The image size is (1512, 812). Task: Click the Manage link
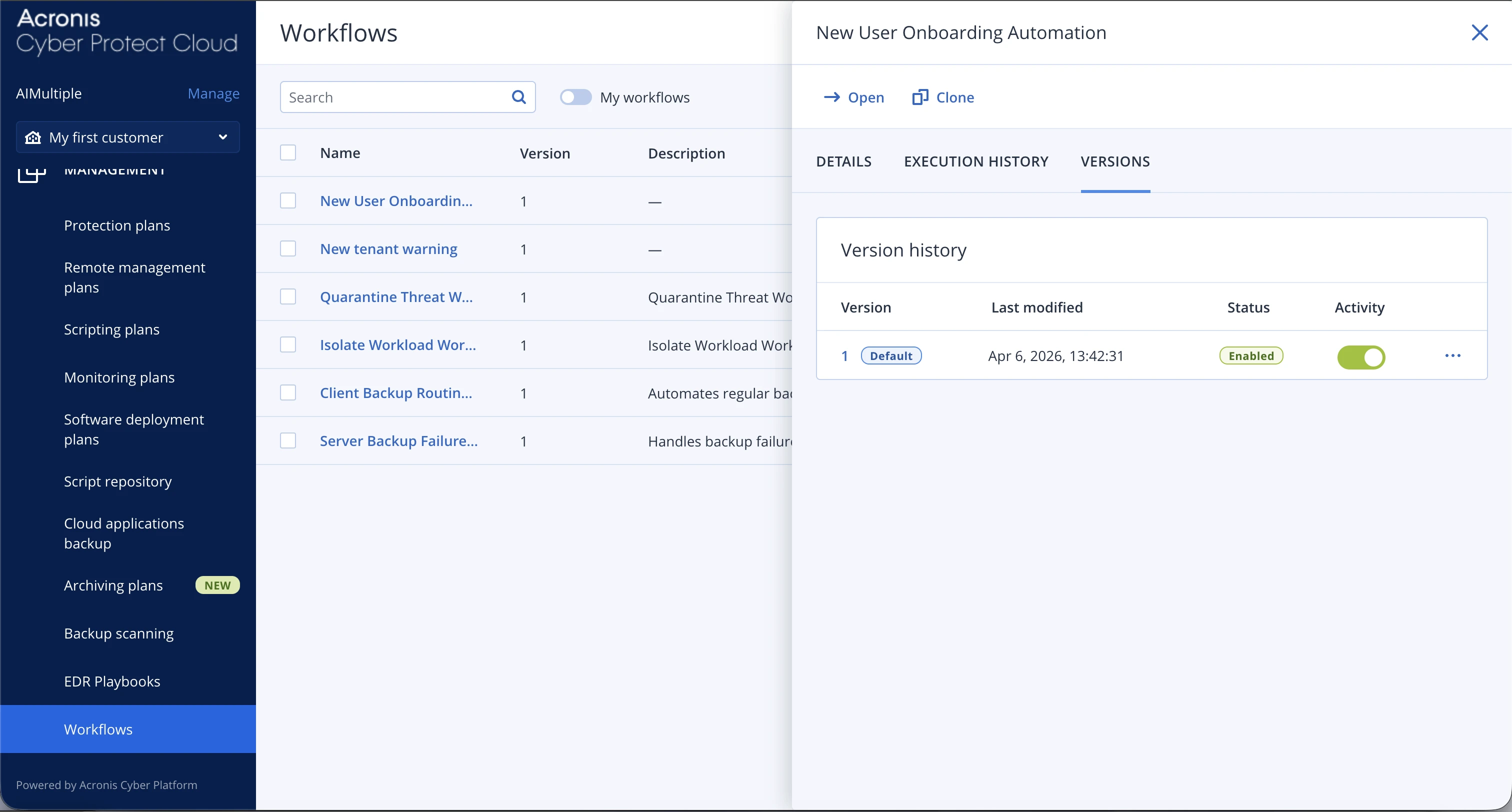[213, 93]
